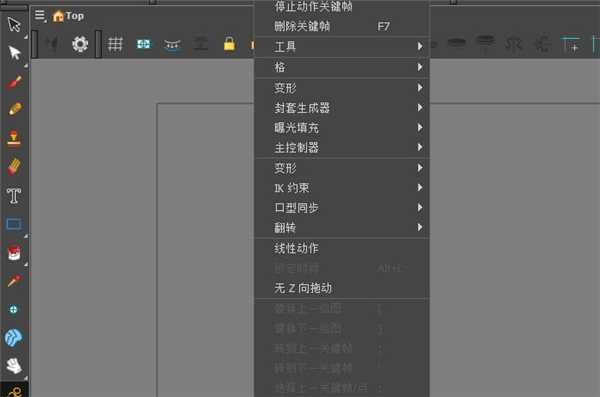Expand the 主控制器 submenu arrow
Viewport: 600px width, 397px height.
[x=420, y=147]
